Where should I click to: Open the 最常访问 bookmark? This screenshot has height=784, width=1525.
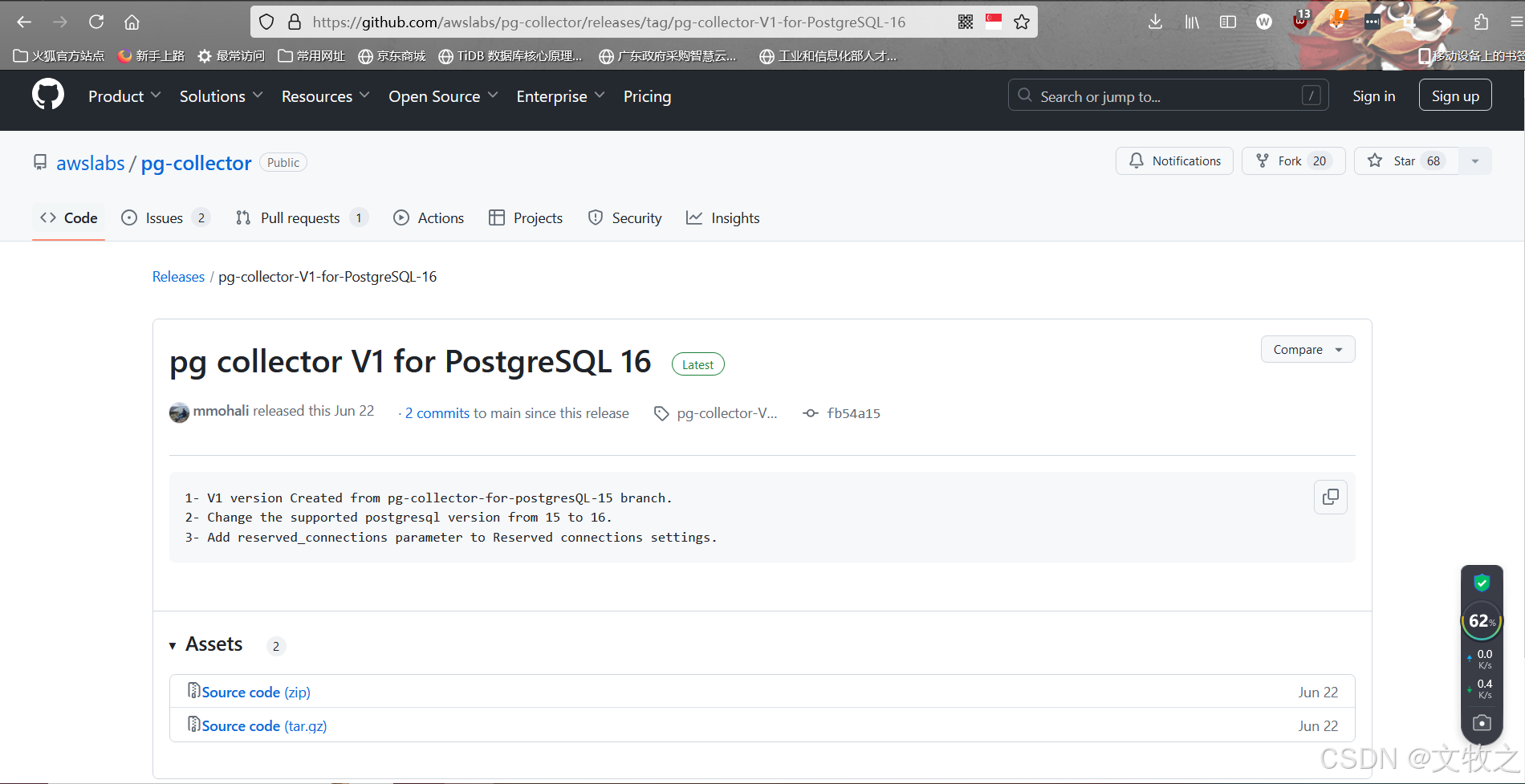point(231,55)
